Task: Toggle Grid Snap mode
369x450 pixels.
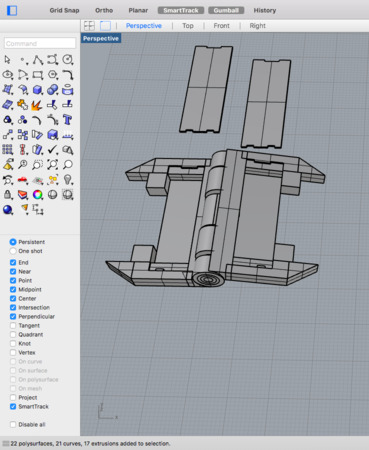Action: pyautogui.click(x=64, y=10)
